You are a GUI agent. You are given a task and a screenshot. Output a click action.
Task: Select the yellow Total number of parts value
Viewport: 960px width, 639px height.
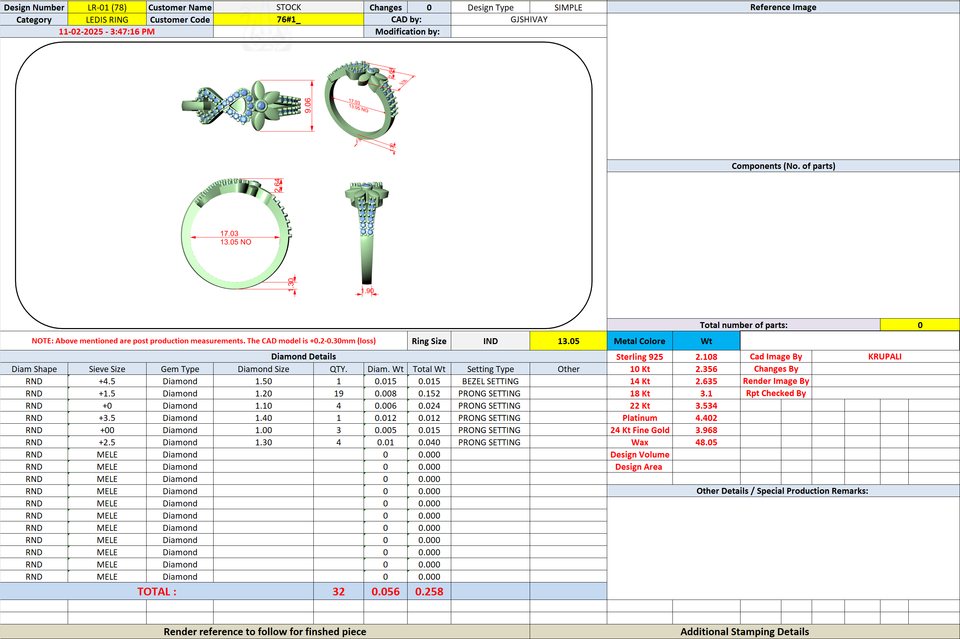tap(920, 325)
